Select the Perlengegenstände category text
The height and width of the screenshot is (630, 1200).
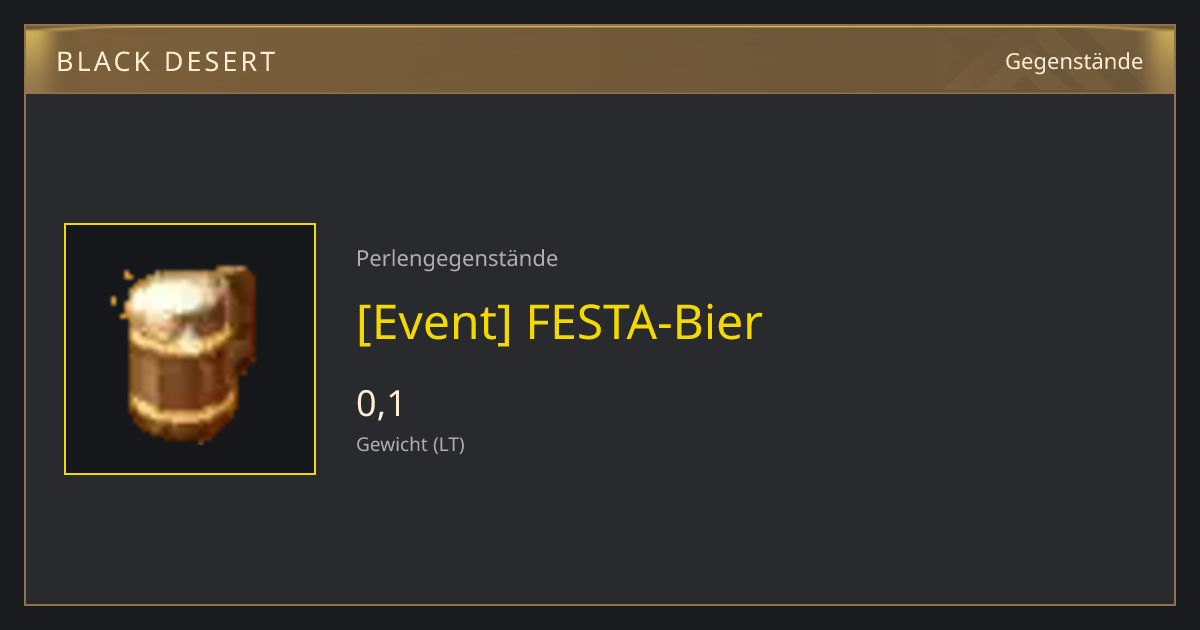tap(457, 259)
